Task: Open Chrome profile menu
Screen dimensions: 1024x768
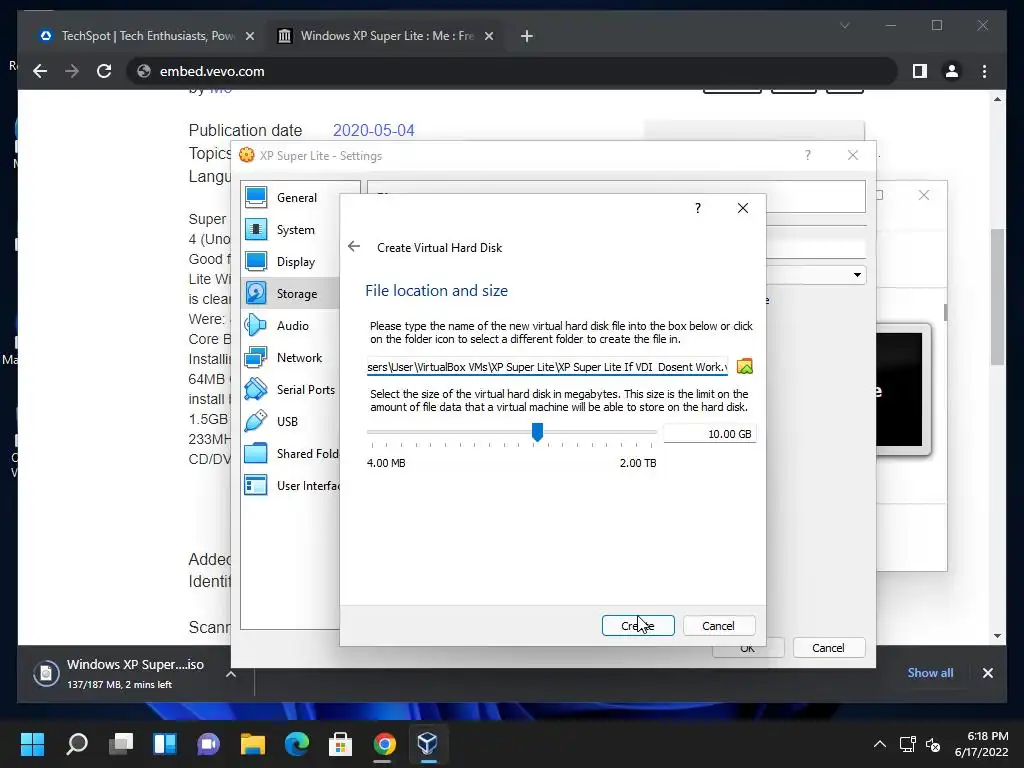Action: [x=952, y=71]
